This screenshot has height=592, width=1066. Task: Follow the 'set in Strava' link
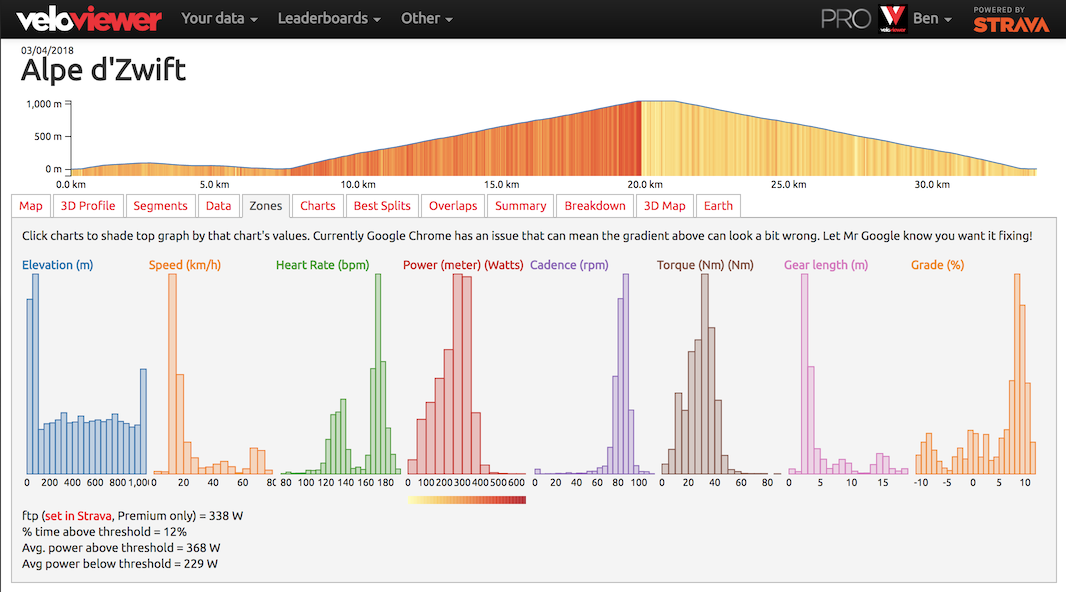click(x=78, y=516)
